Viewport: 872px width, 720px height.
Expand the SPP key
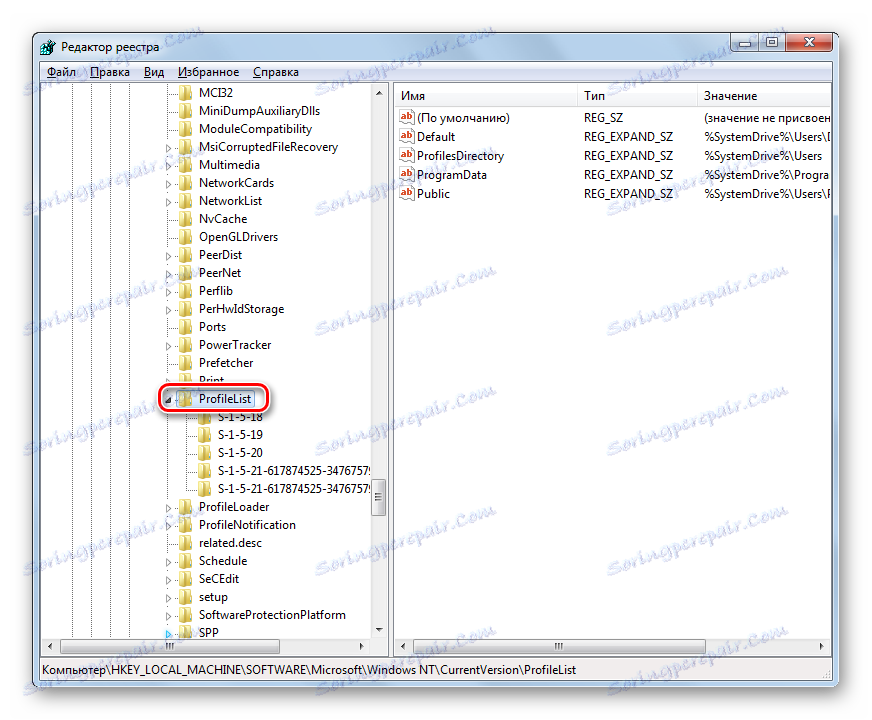click(x=169, y=633)
